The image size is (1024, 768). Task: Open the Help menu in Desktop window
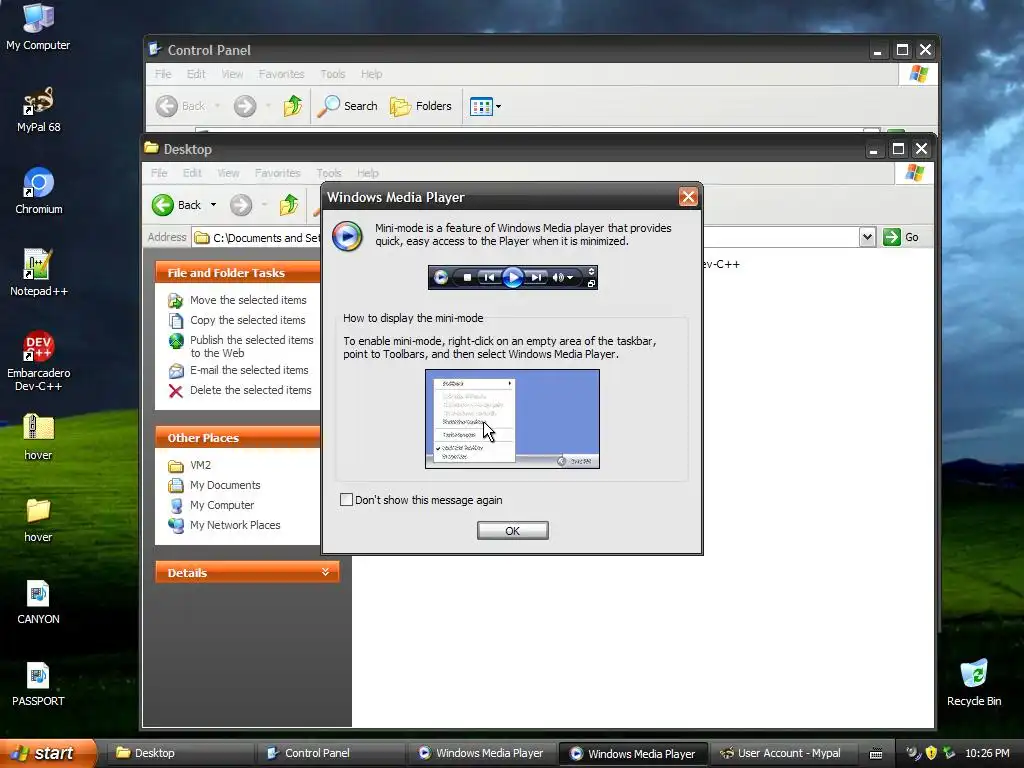(368, 173)
